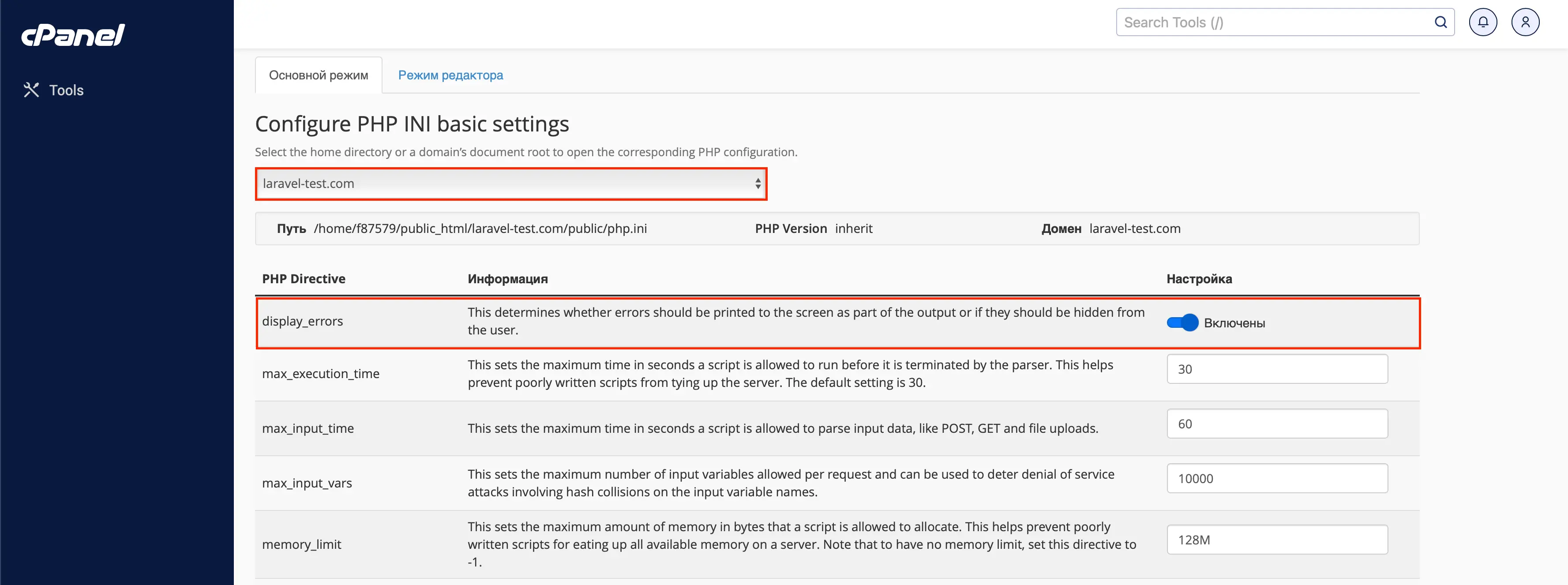Click the max_input_time value field
1568x585 pixels.
[1276, 424]
